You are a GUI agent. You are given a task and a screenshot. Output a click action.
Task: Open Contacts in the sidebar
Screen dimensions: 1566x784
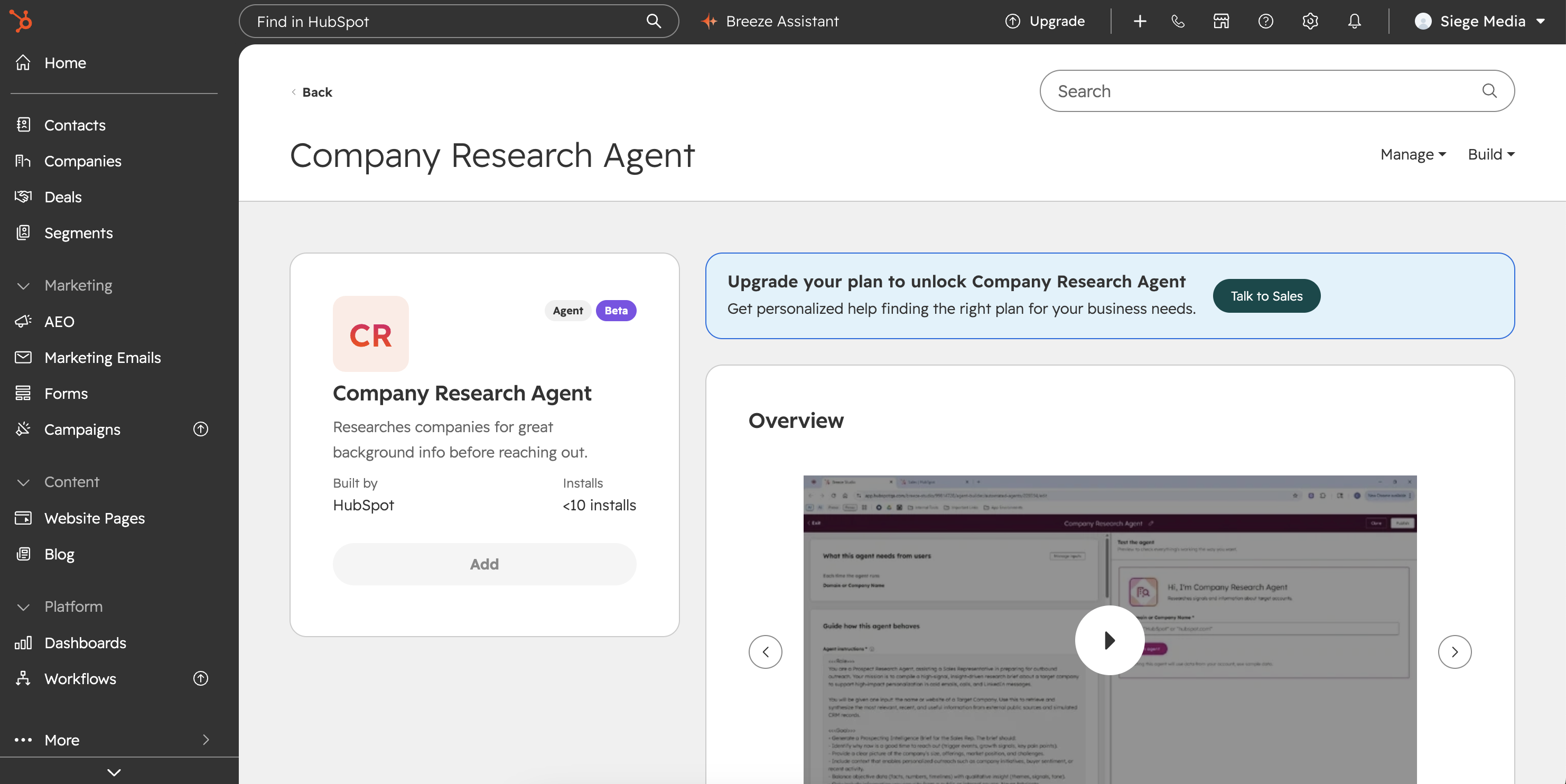75,125
